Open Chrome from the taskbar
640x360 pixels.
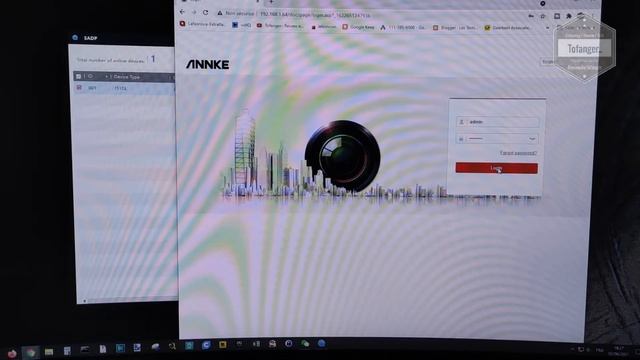click(x=31, y=353)
